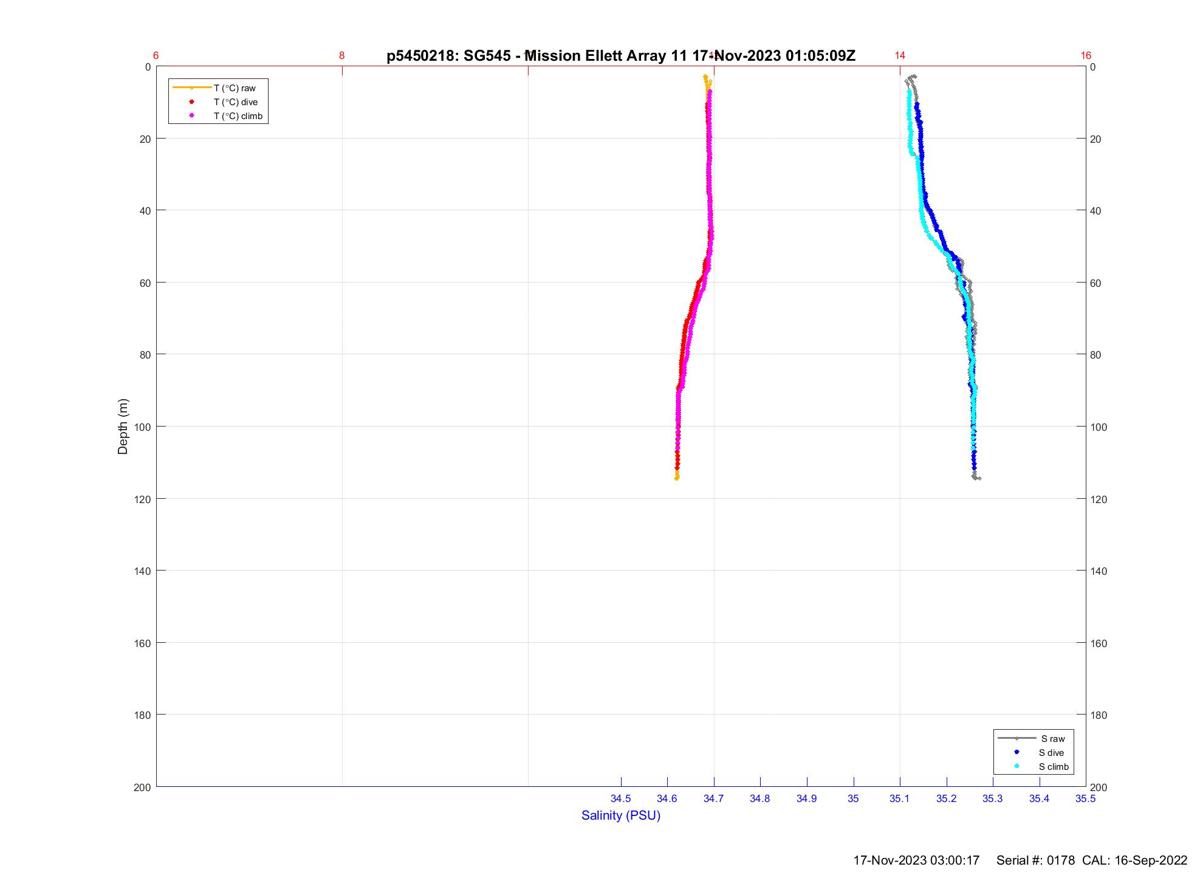The width and height of the screenshot is (1200, 885).
Task: Click the red temperature tick label '6'
Action: [x=156, y=56]
